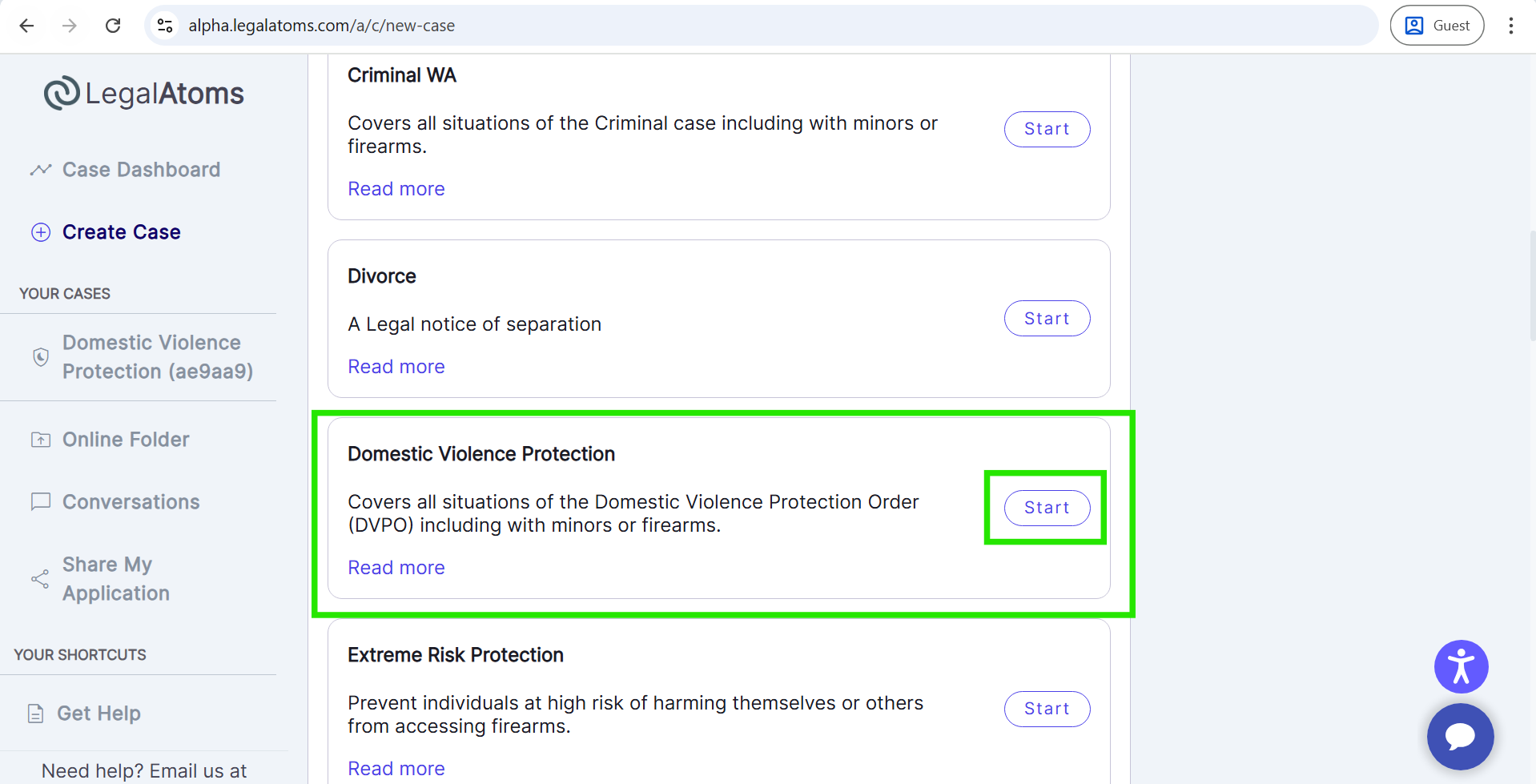Go back with the browser back arrow

[26, 26]
